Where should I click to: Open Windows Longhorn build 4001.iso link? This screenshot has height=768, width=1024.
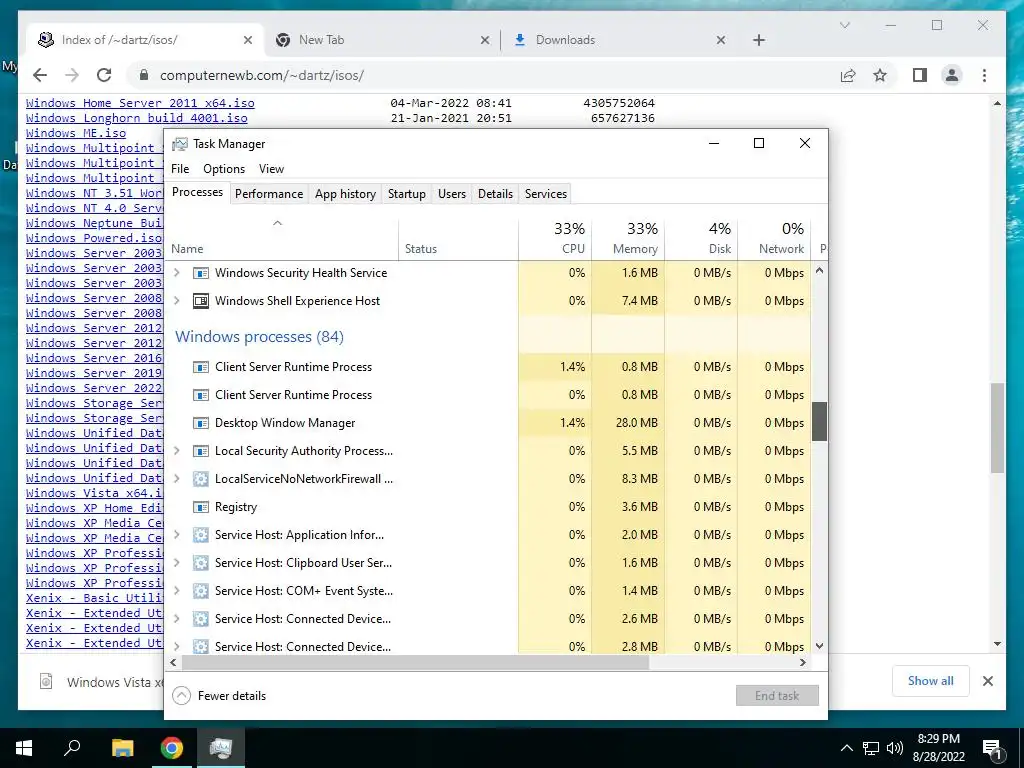coord(137,118)
